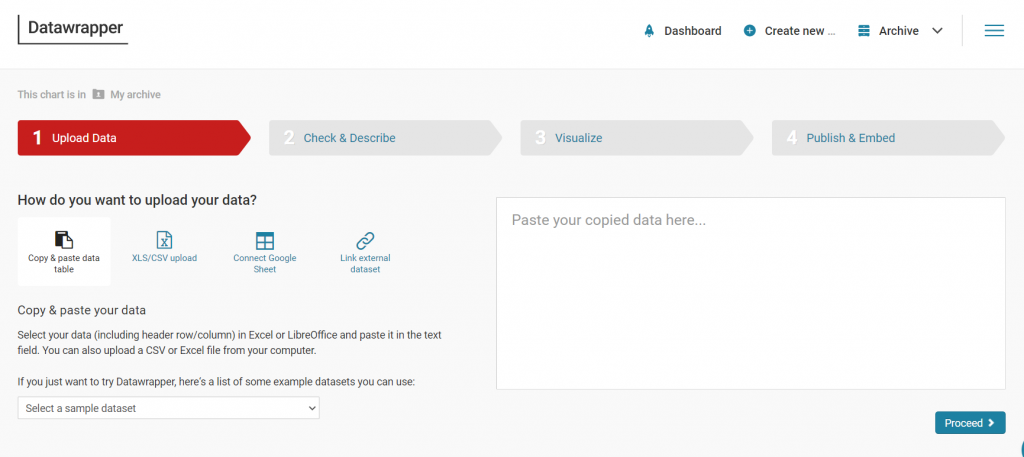1024x457 pixels.
Task: Select Copy & paste data table option
Action: pos(64,251)
